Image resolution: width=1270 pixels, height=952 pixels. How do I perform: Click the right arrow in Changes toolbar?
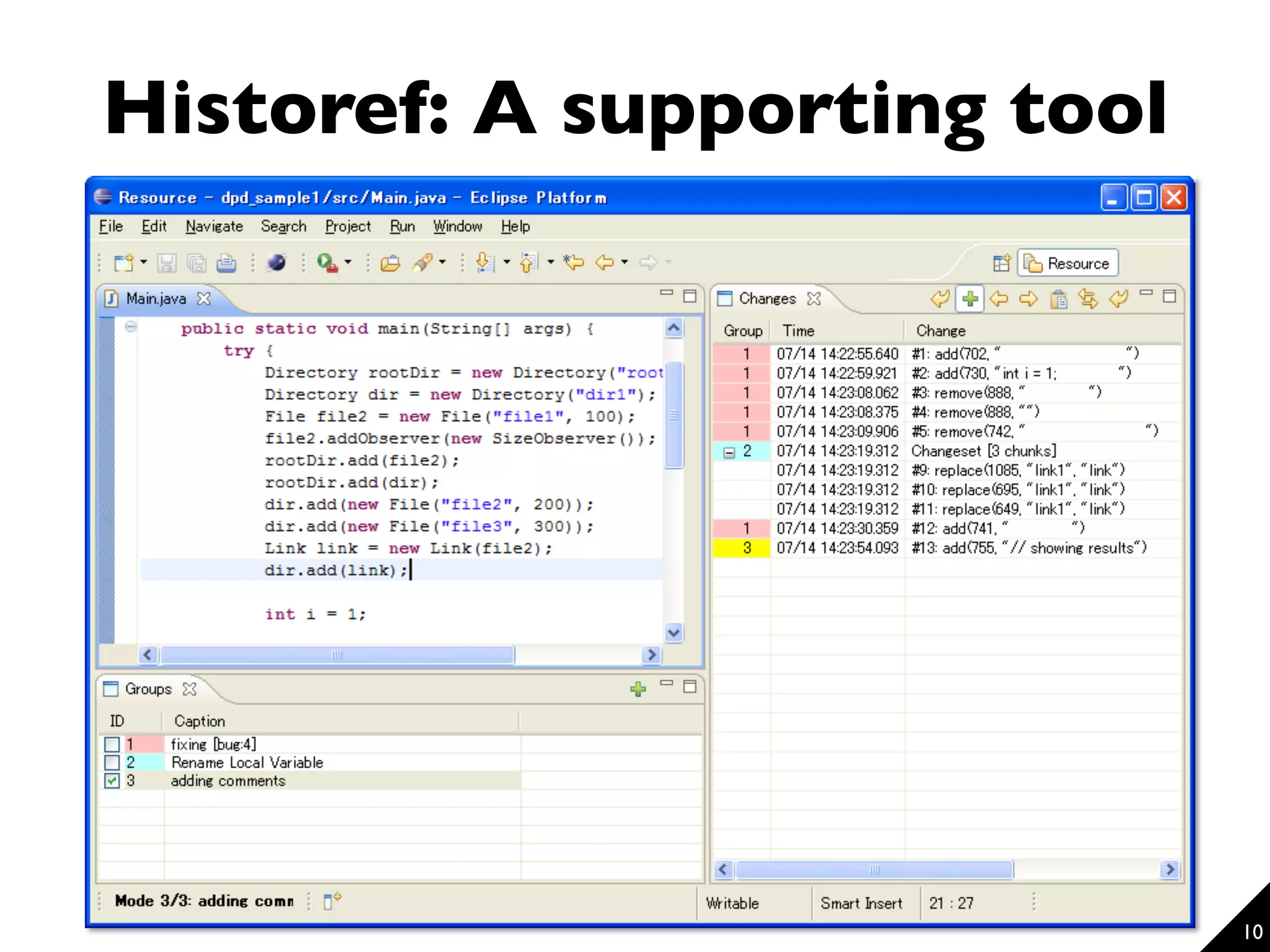click(x=1029, y=299)
